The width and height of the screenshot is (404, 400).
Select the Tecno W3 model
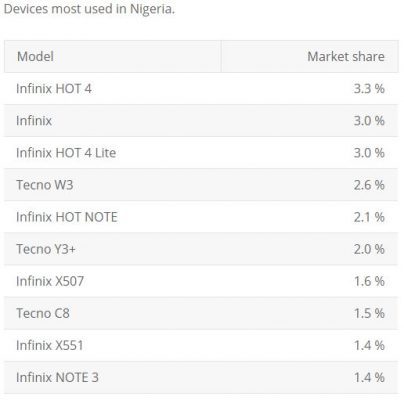(x=45, y=185)
